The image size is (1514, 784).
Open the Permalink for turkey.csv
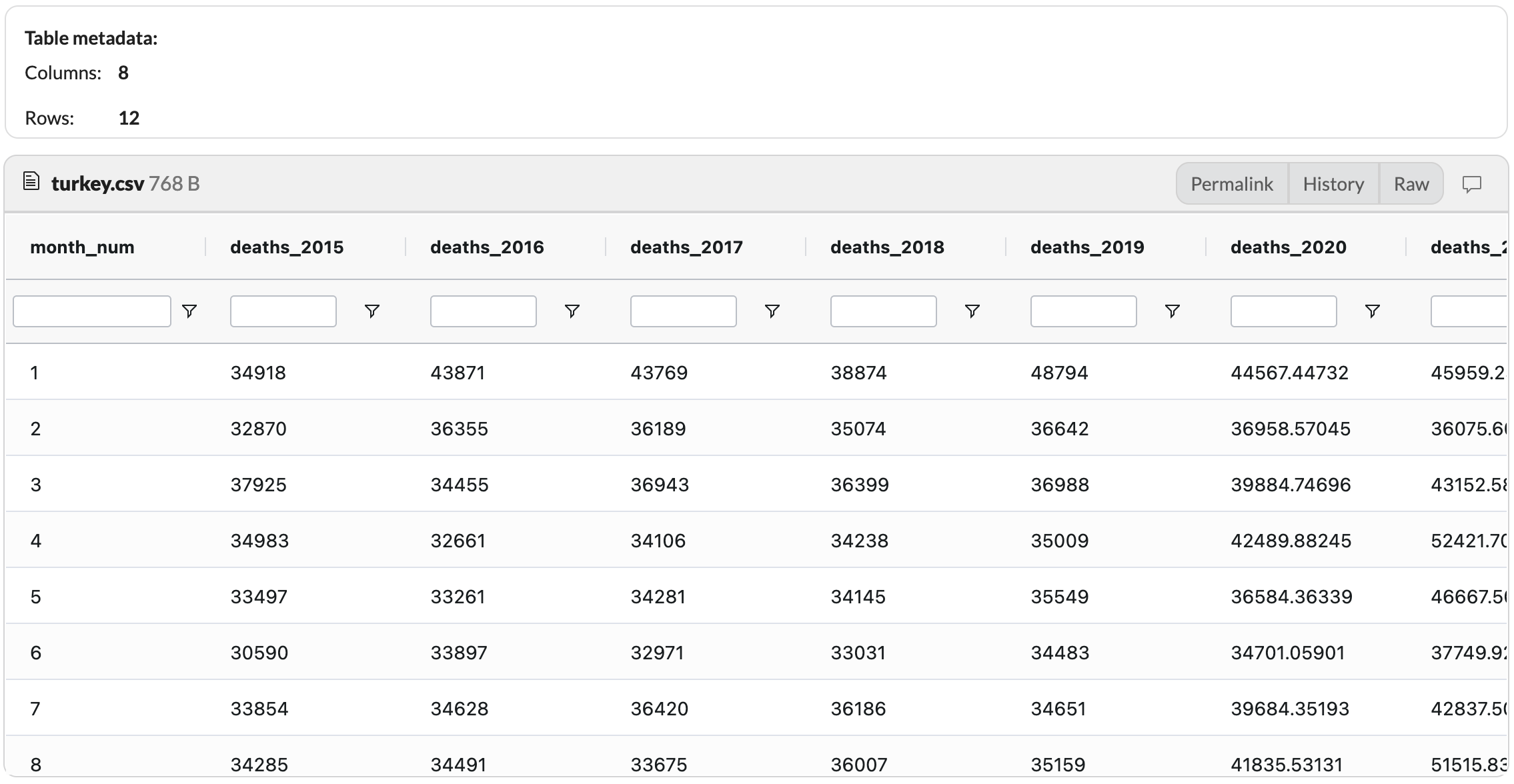pos(1232,184)
